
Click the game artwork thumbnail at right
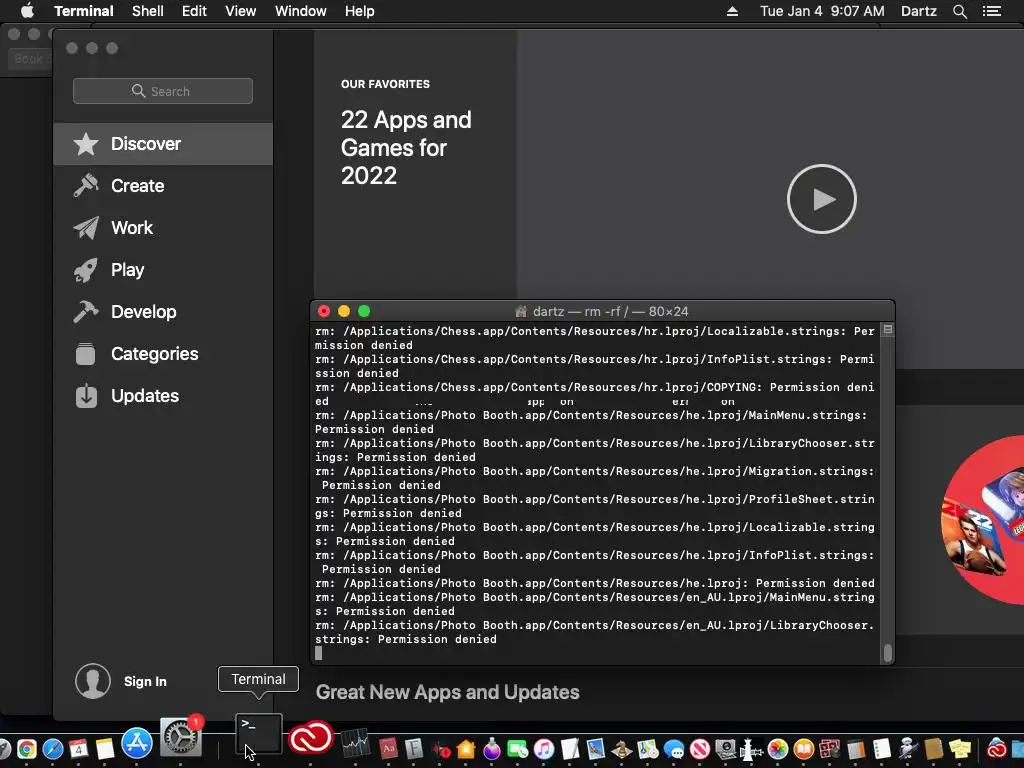(983, 519)
